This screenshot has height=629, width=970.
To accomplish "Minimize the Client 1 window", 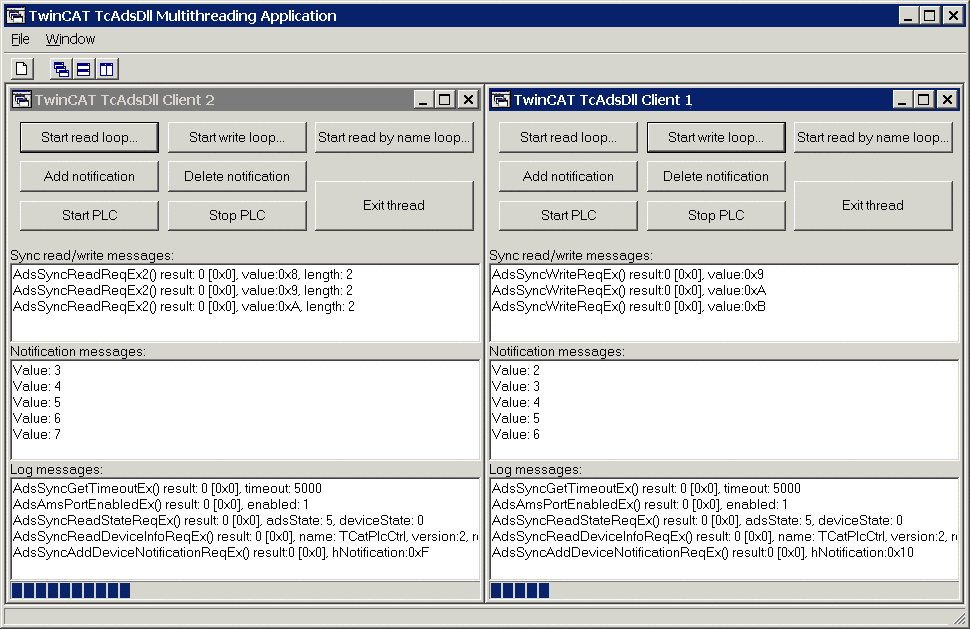I will (902, 100).
